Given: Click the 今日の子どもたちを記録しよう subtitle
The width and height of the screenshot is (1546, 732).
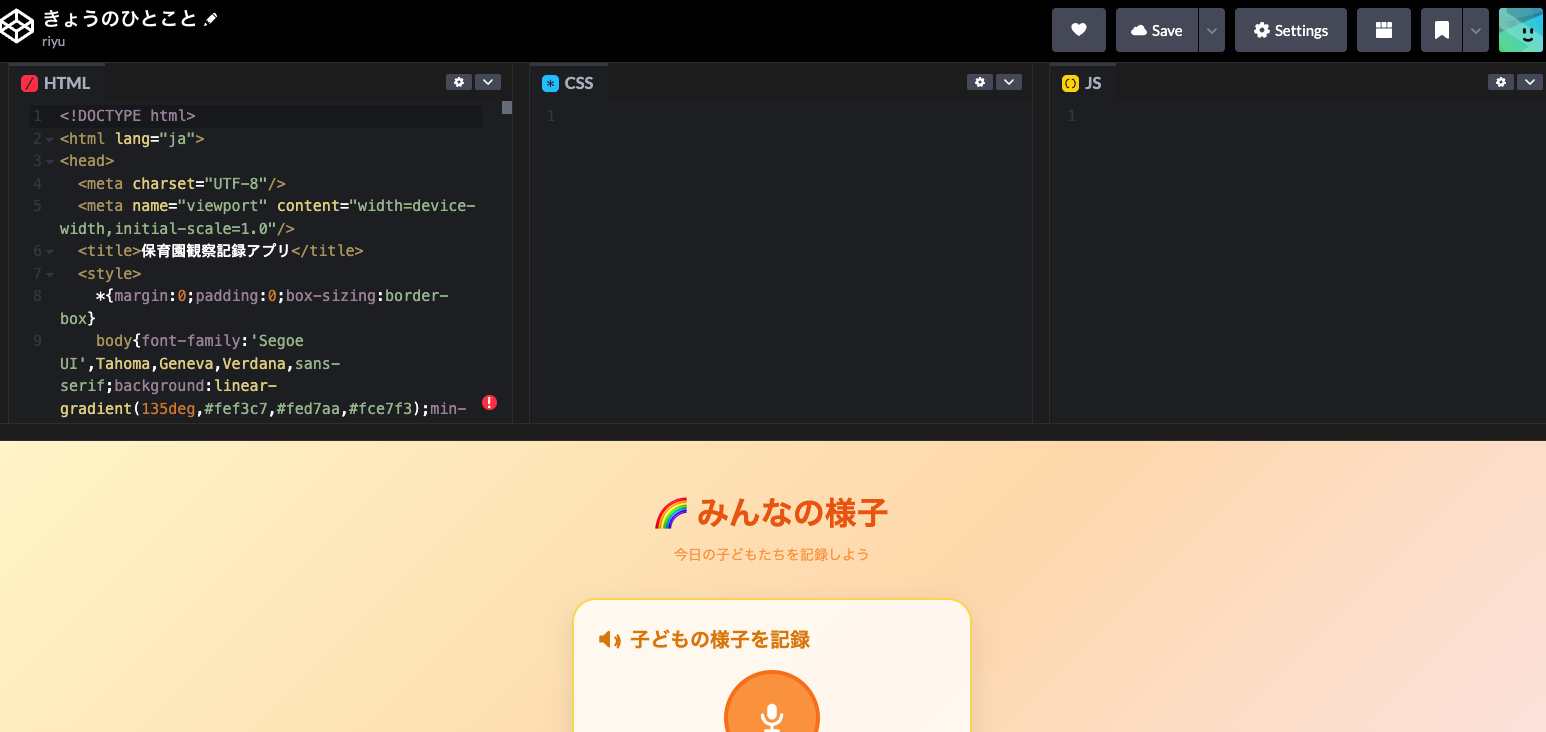Looking at the screenshot, I should 772,554.
